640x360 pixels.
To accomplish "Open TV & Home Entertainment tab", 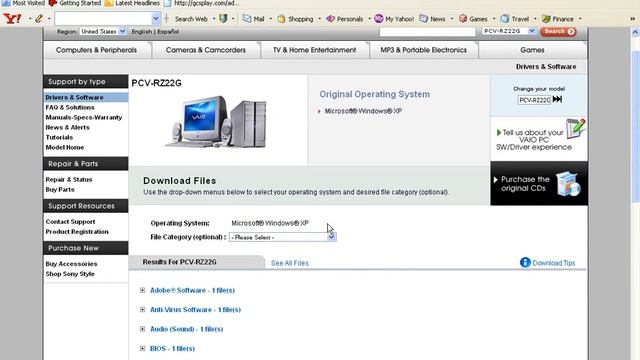I will [315, 50].
